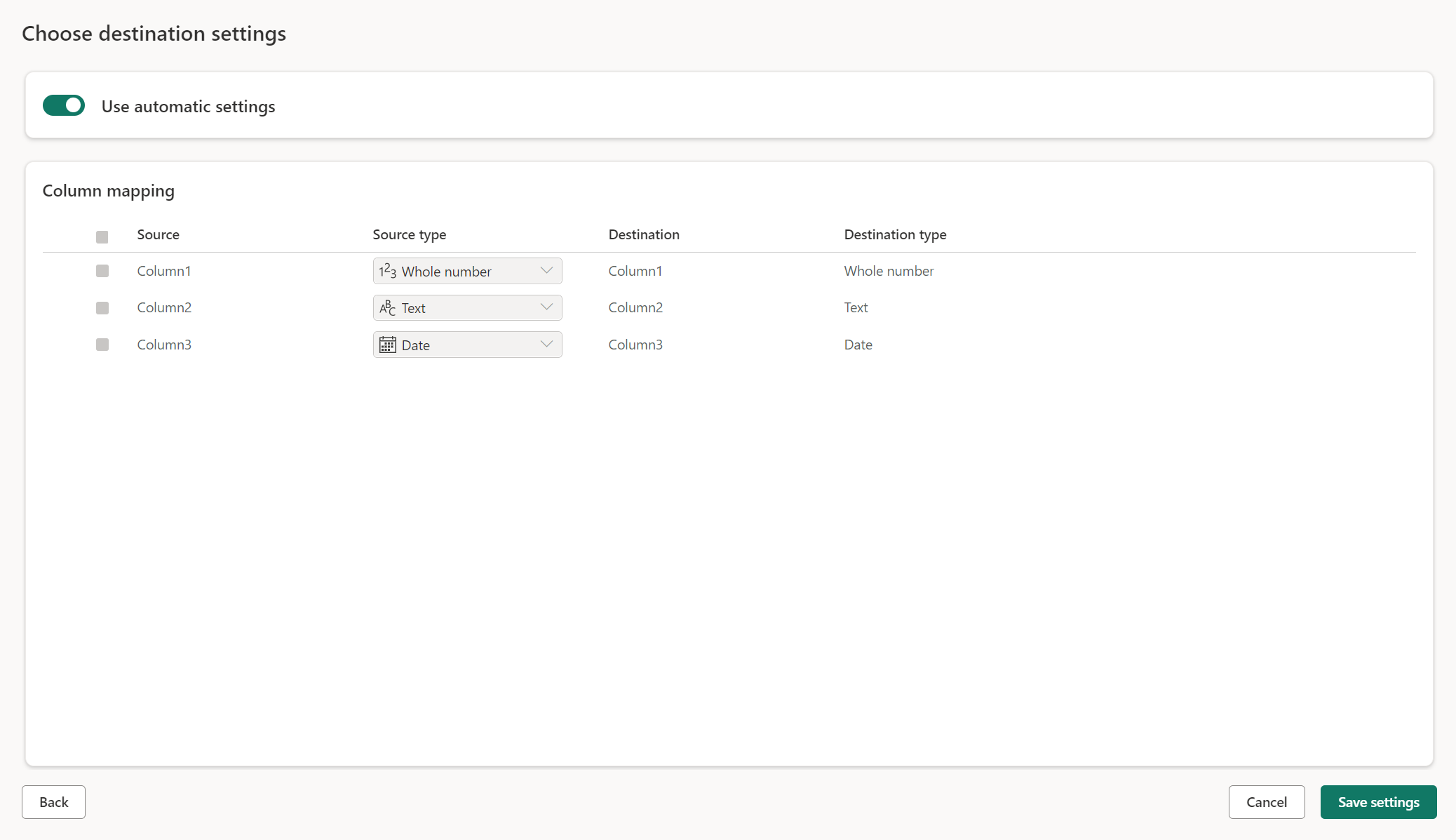
Task: Click the Whole number destination type label
Action: point(888,270)
